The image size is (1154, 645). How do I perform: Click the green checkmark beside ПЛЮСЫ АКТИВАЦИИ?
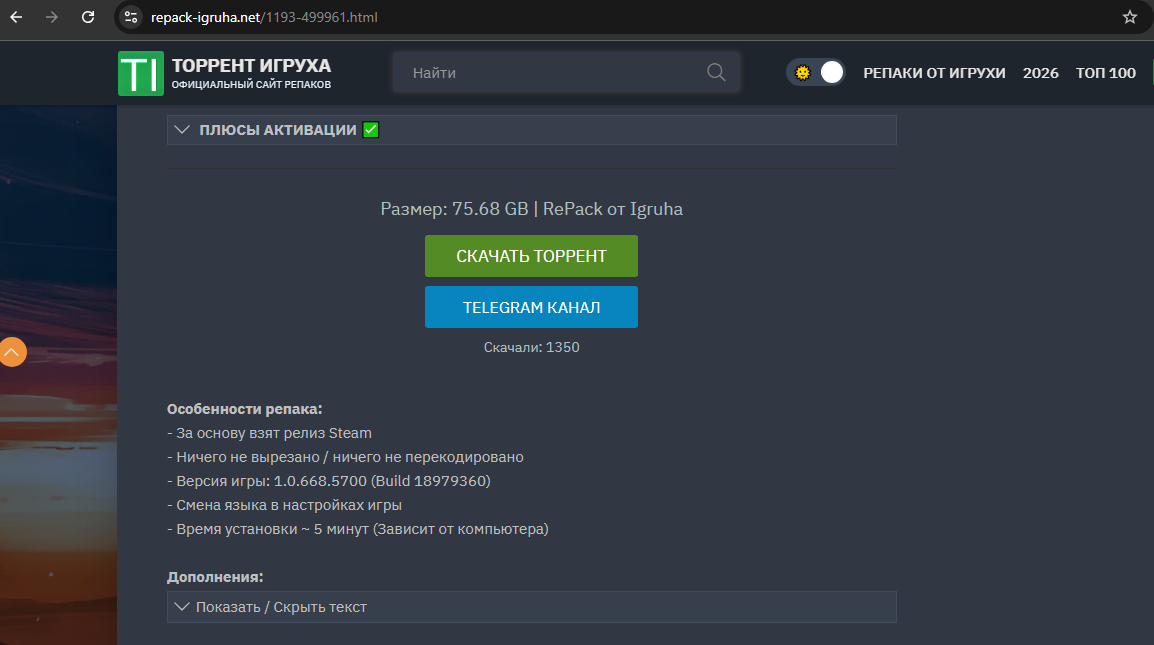tap(371, 130)
